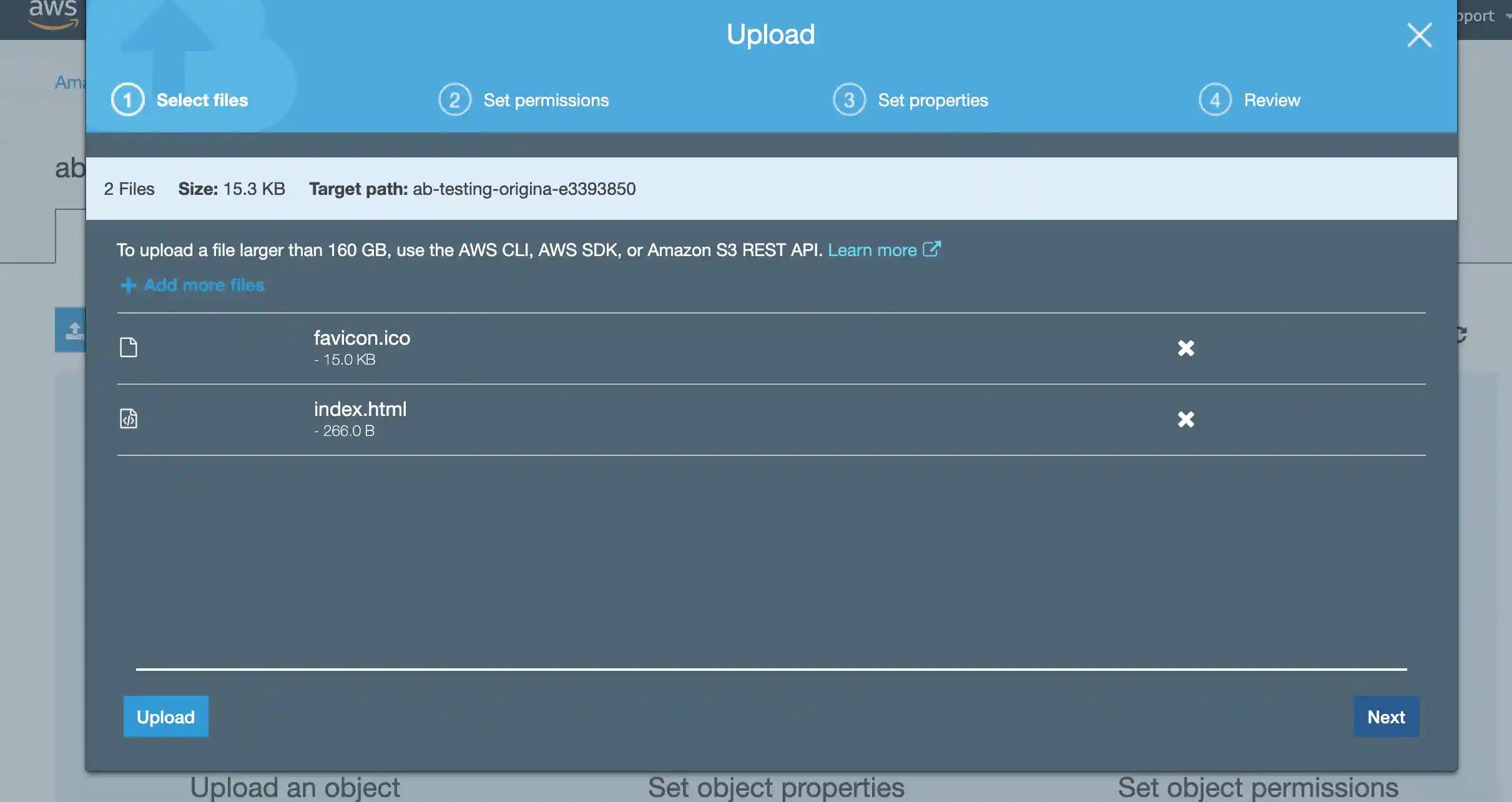Viewport: 1512px width, 802px height.
Task: Click the plus icon beside Add more files
Action: (127, 285)
